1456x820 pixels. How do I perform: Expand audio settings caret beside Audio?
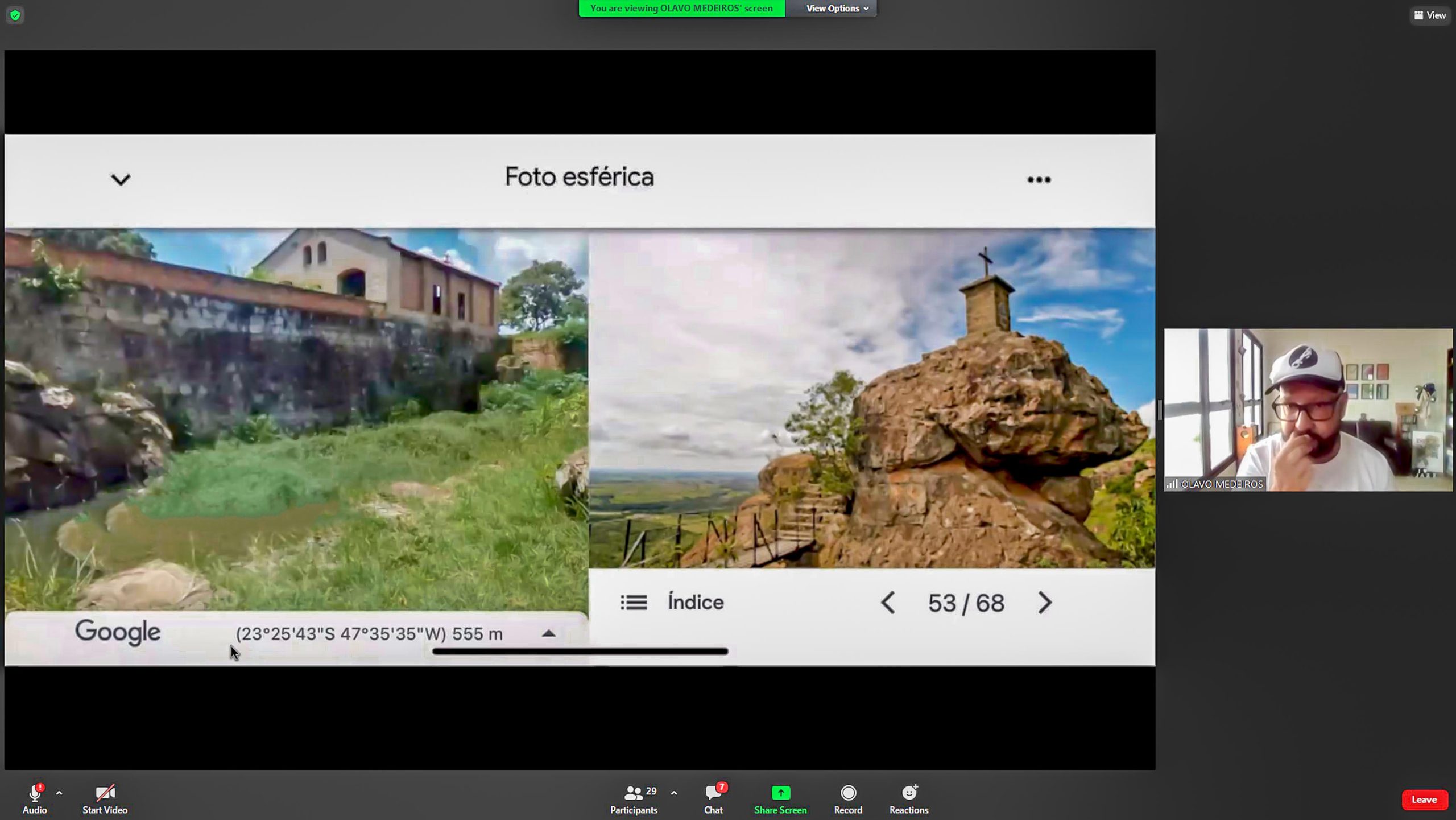coord(59,793)
